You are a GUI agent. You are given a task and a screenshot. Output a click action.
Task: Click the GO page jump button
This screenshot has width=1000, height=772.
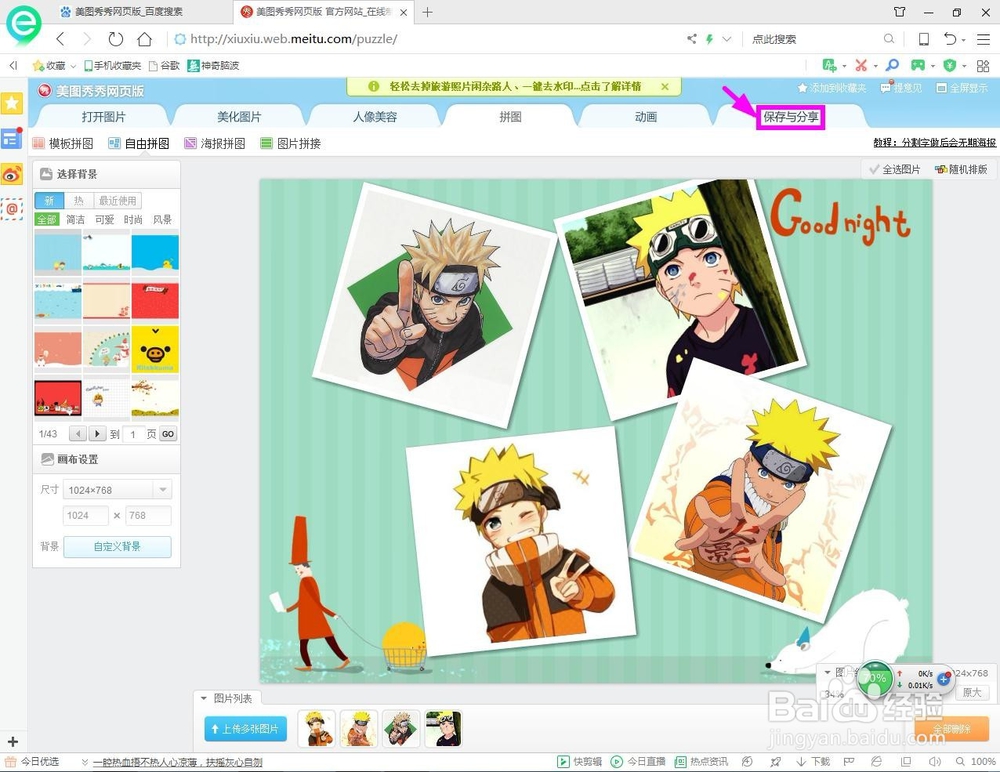(168, 434)
